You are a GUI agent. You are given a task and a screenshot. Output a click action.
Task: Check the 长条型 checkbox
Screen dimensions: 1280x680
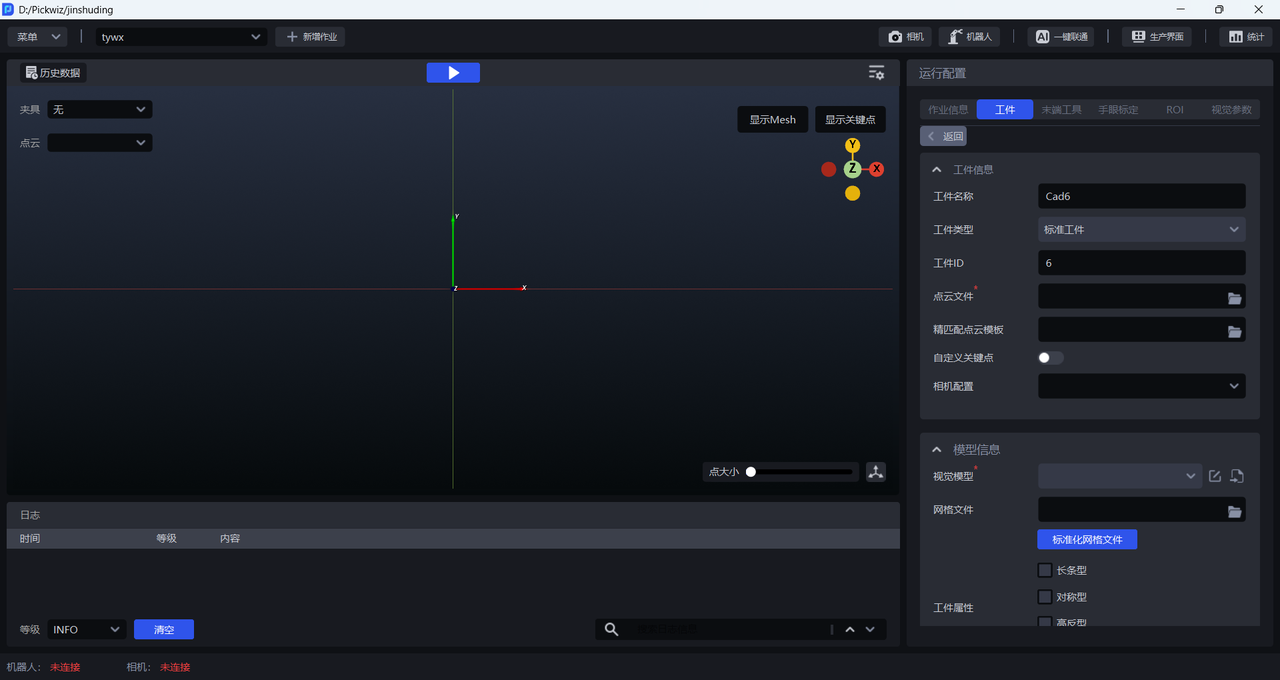click(1045, 571)
